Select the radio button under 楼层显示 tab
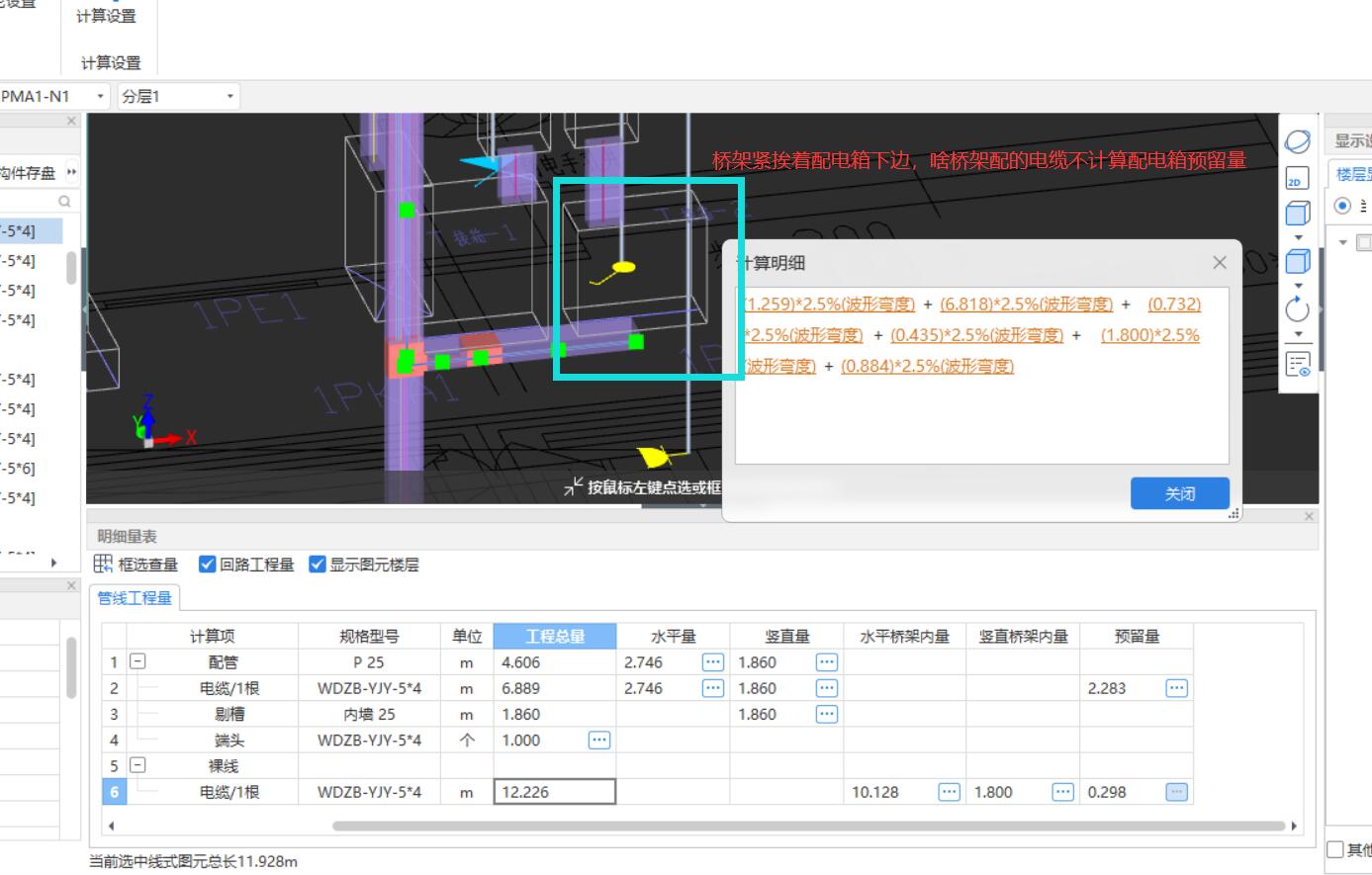The image size is (1372, 875). pyautogui.click(x=1342, y=206)
